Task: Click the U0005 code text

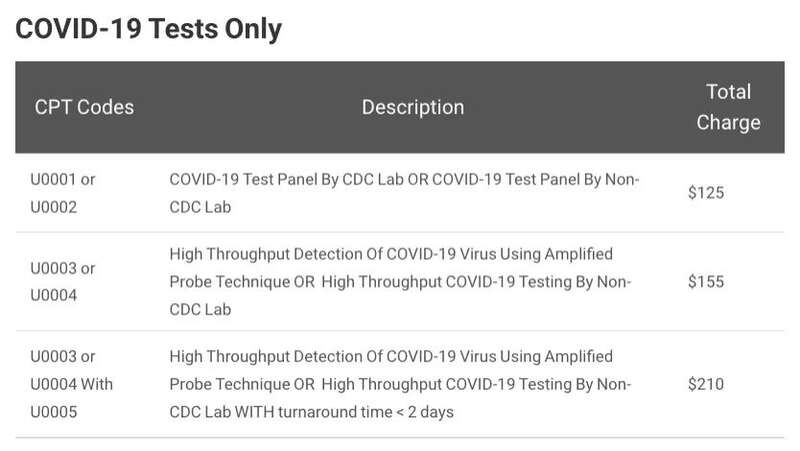Action: click(54, 412)
